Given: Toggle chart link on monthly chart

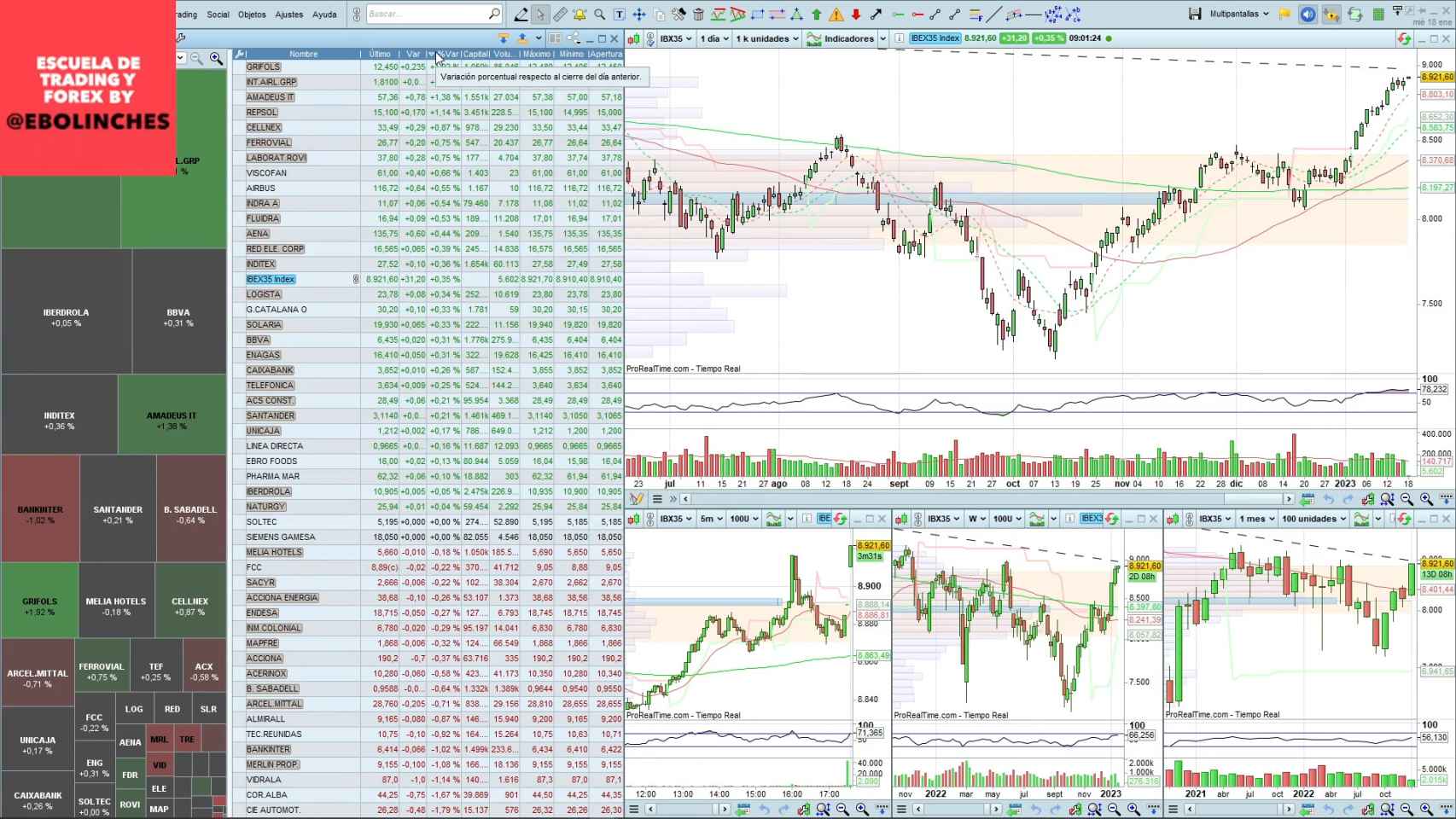Looking at the screenshot, I should click(x=1190, y=519).
